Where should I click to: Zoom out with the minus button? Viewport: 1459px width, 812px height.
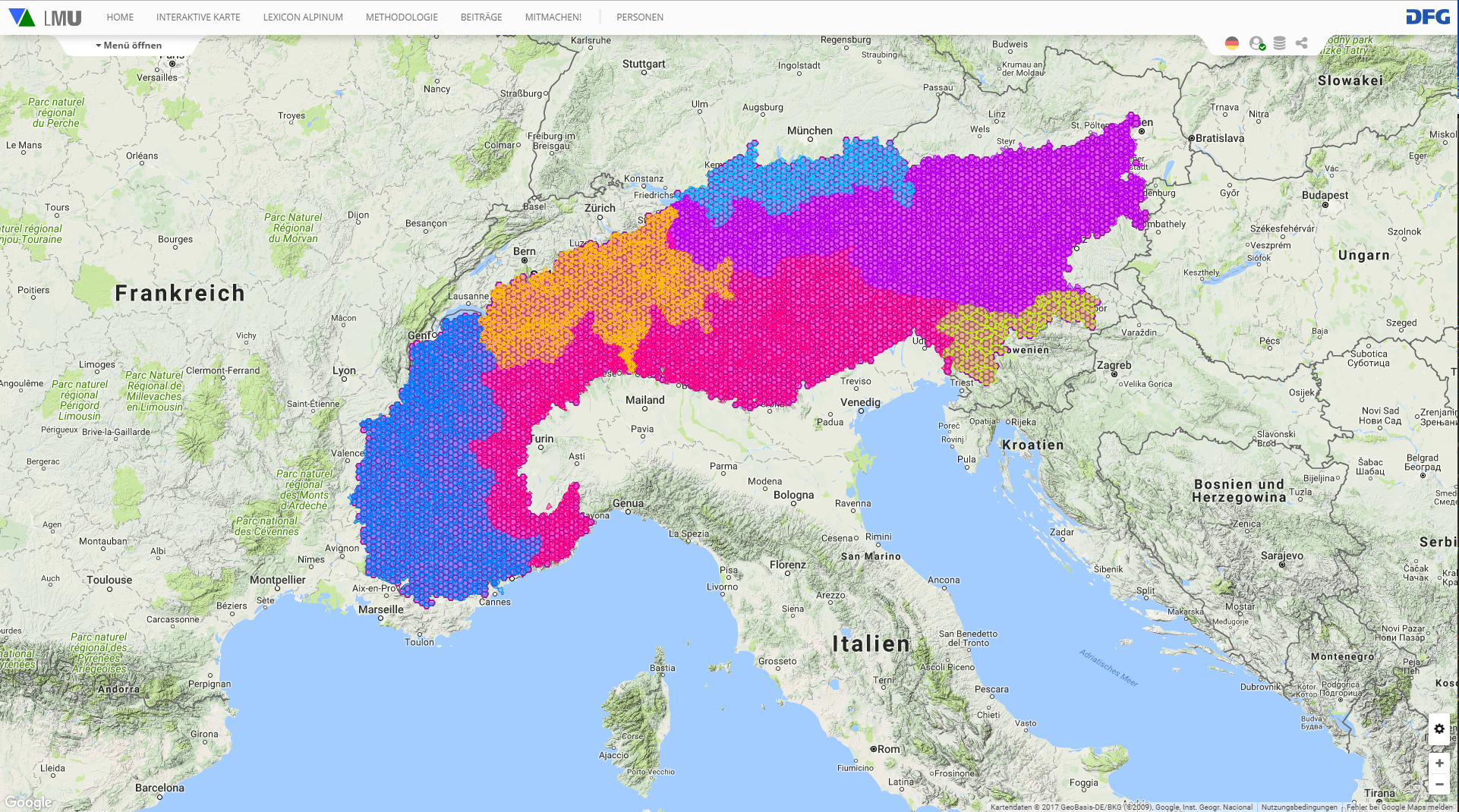tap(1439, 785)
